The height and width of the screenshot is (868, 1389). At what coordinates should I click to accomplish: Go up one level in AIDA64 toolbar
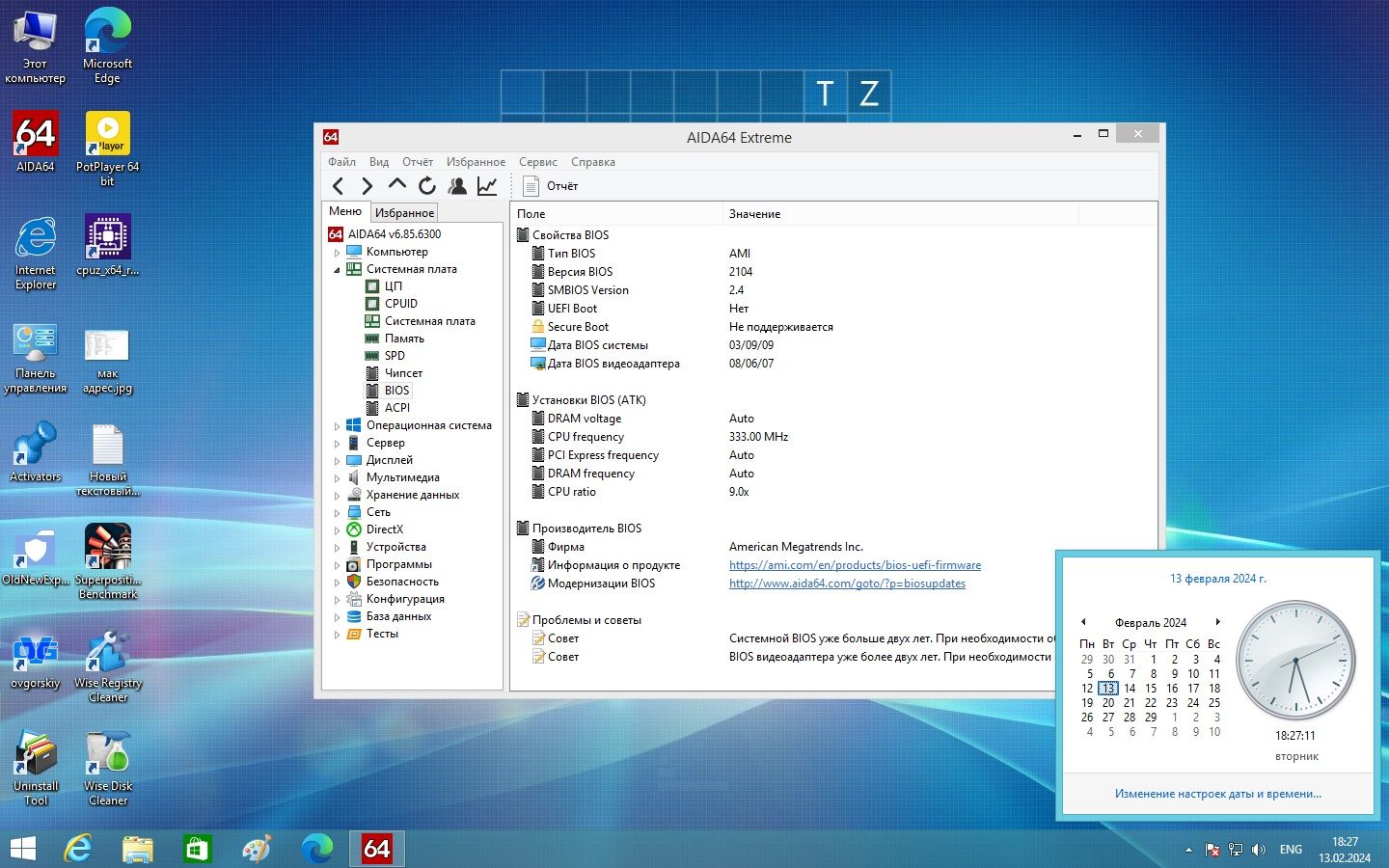[x=396, y=185]
